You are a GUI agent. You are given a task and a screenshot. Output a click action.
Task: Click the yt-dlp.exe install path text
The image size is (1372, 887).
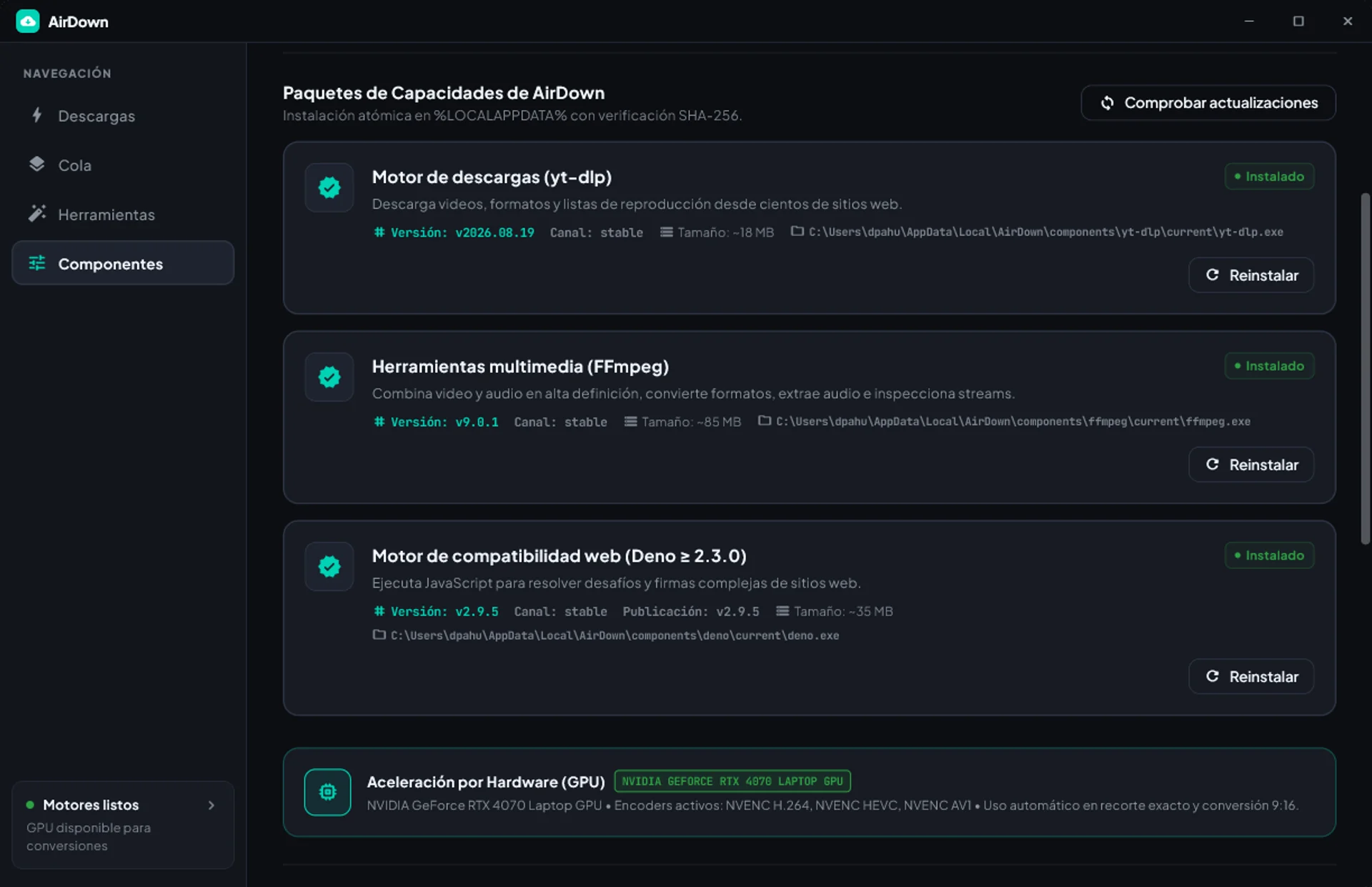tap(1045, 232)
